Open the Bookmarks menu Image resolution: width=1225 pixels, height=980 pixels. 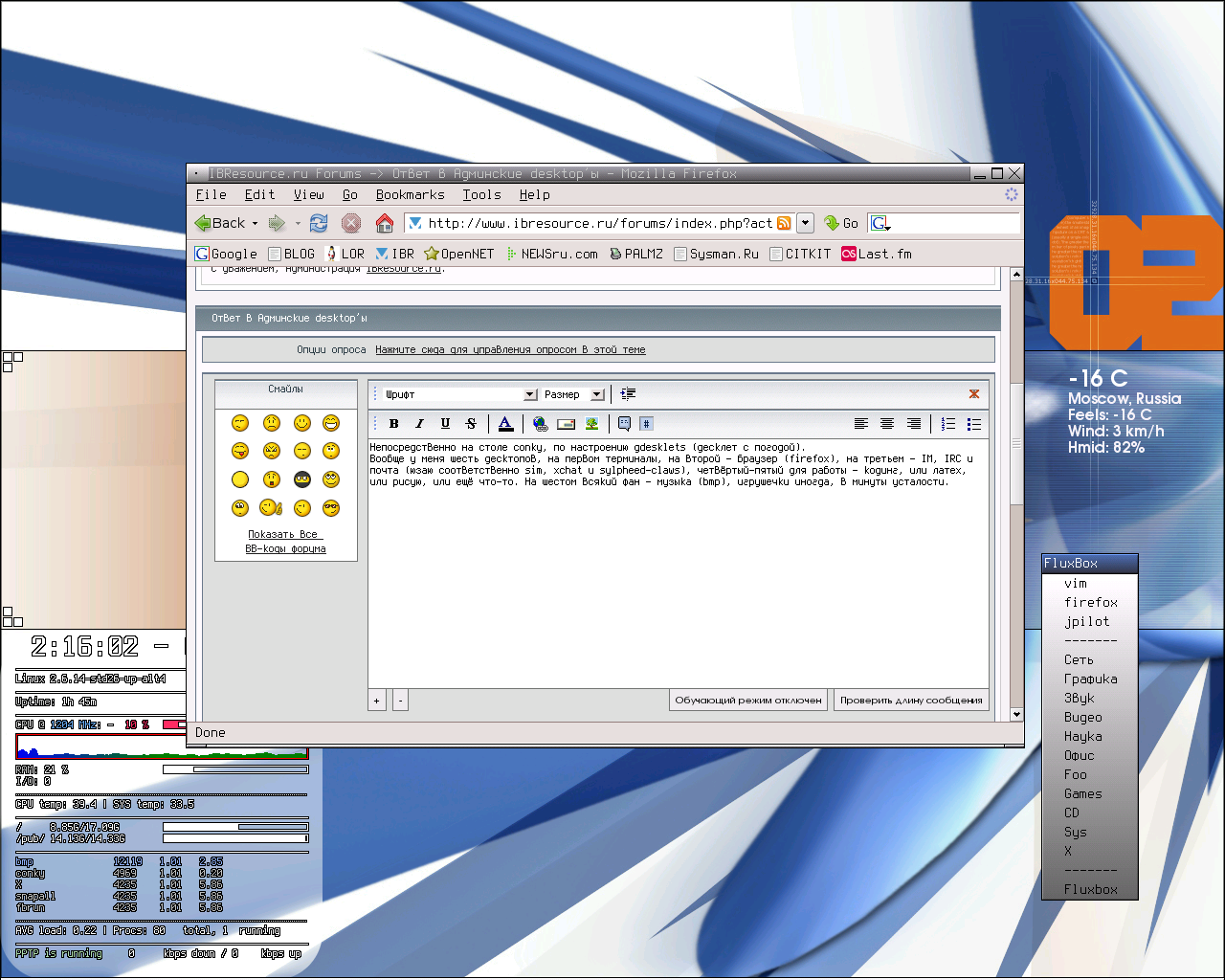410,194
